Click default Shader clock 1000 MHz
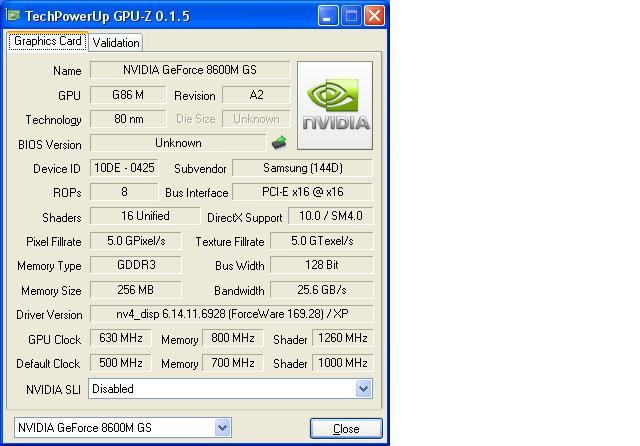The width and height of the screenshot is (640, 446). pyautogui.click(x=342, y=363)
